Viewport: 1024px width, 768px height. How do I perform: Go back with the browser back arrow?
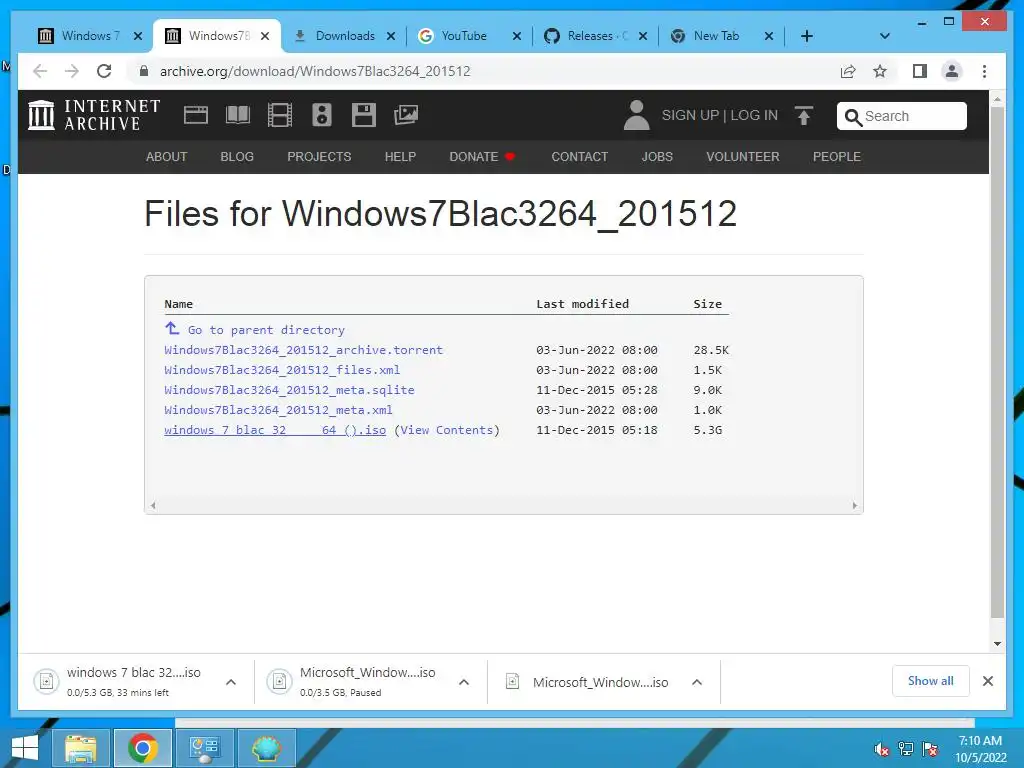pos(40,71)
